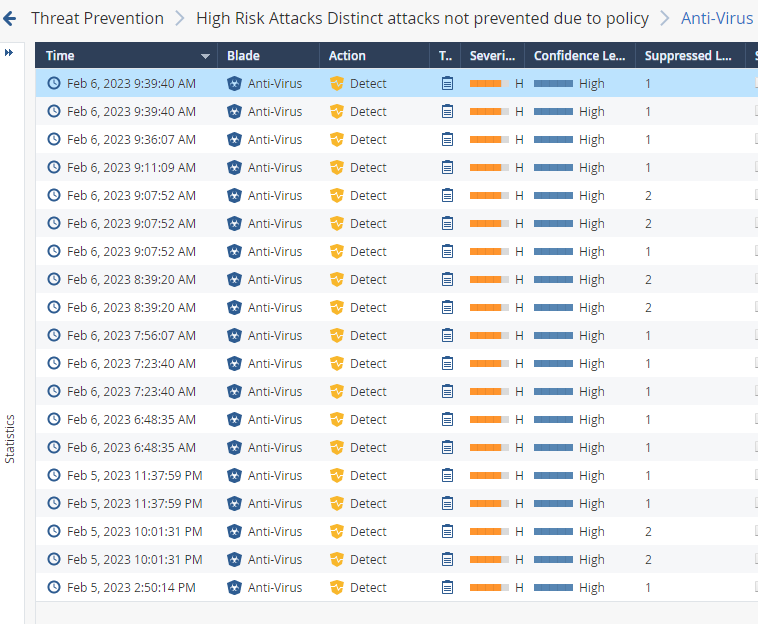Select the Anti-Virus breadcrumb item
Screen dimensions: 758x624
716,18
